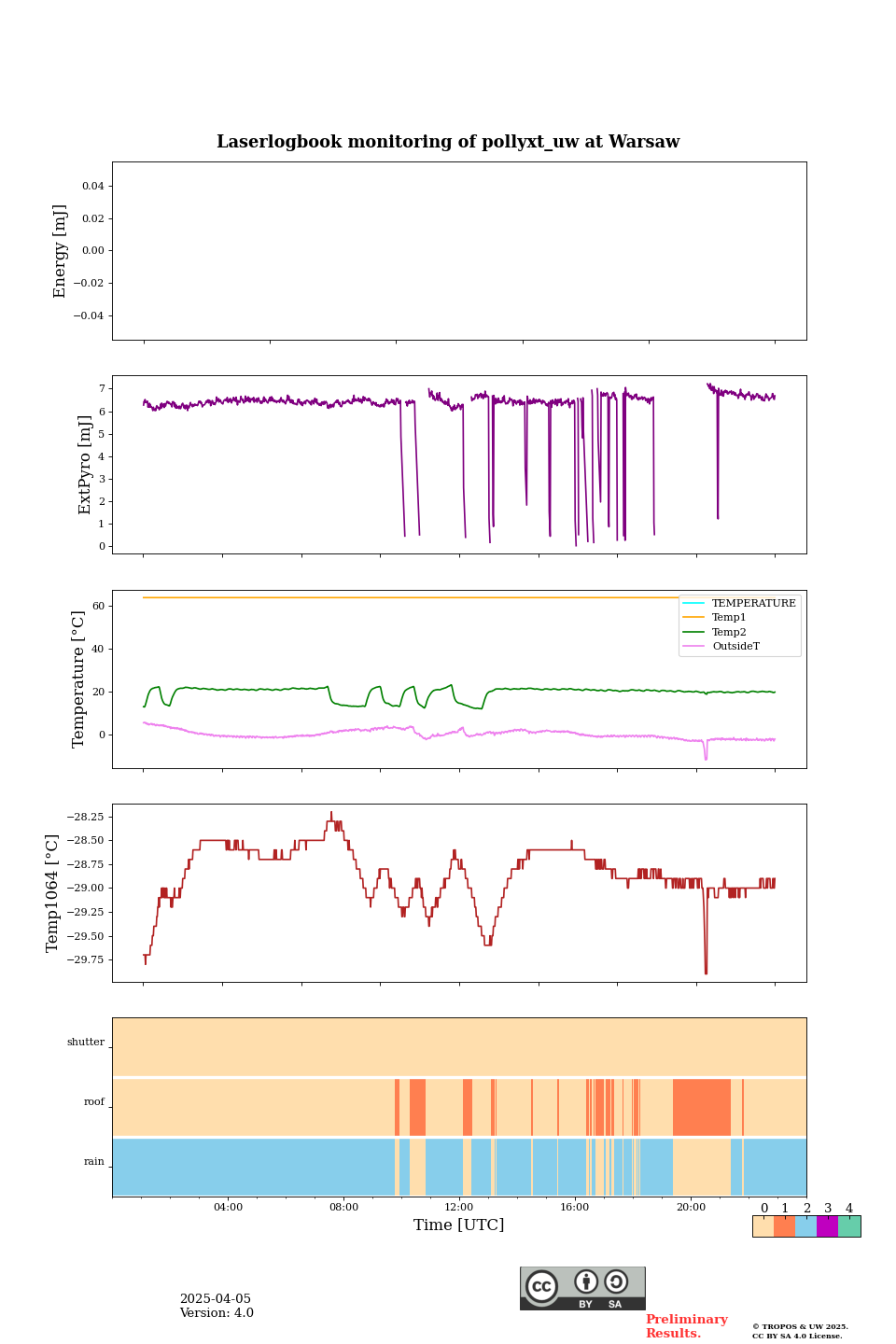Image resolution: width=896 pixels, height=1344 pixels.
Task: Click the 04:00 time tick label
Action: click(228, 1208)
